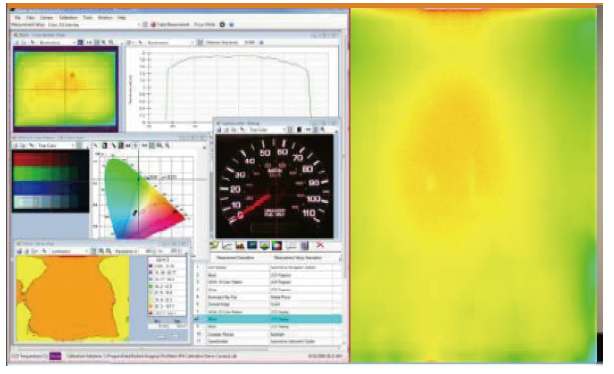Select the 3D surface plot icon
The image size is (614, 374).
(x=264, y=246)
